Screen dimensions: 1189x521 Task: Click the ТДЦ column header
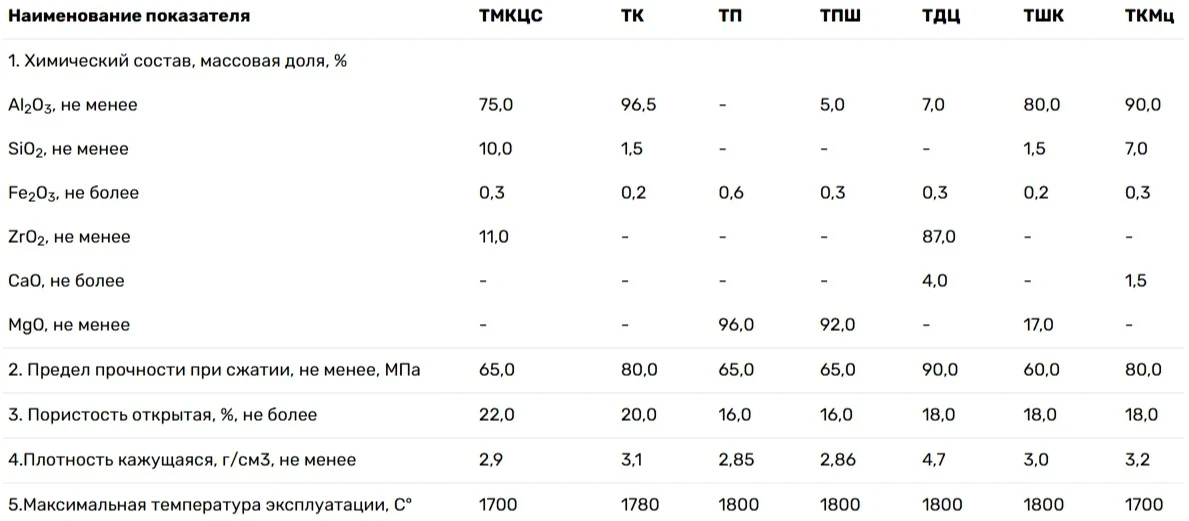pyautogui.click(x=941, y=16)
